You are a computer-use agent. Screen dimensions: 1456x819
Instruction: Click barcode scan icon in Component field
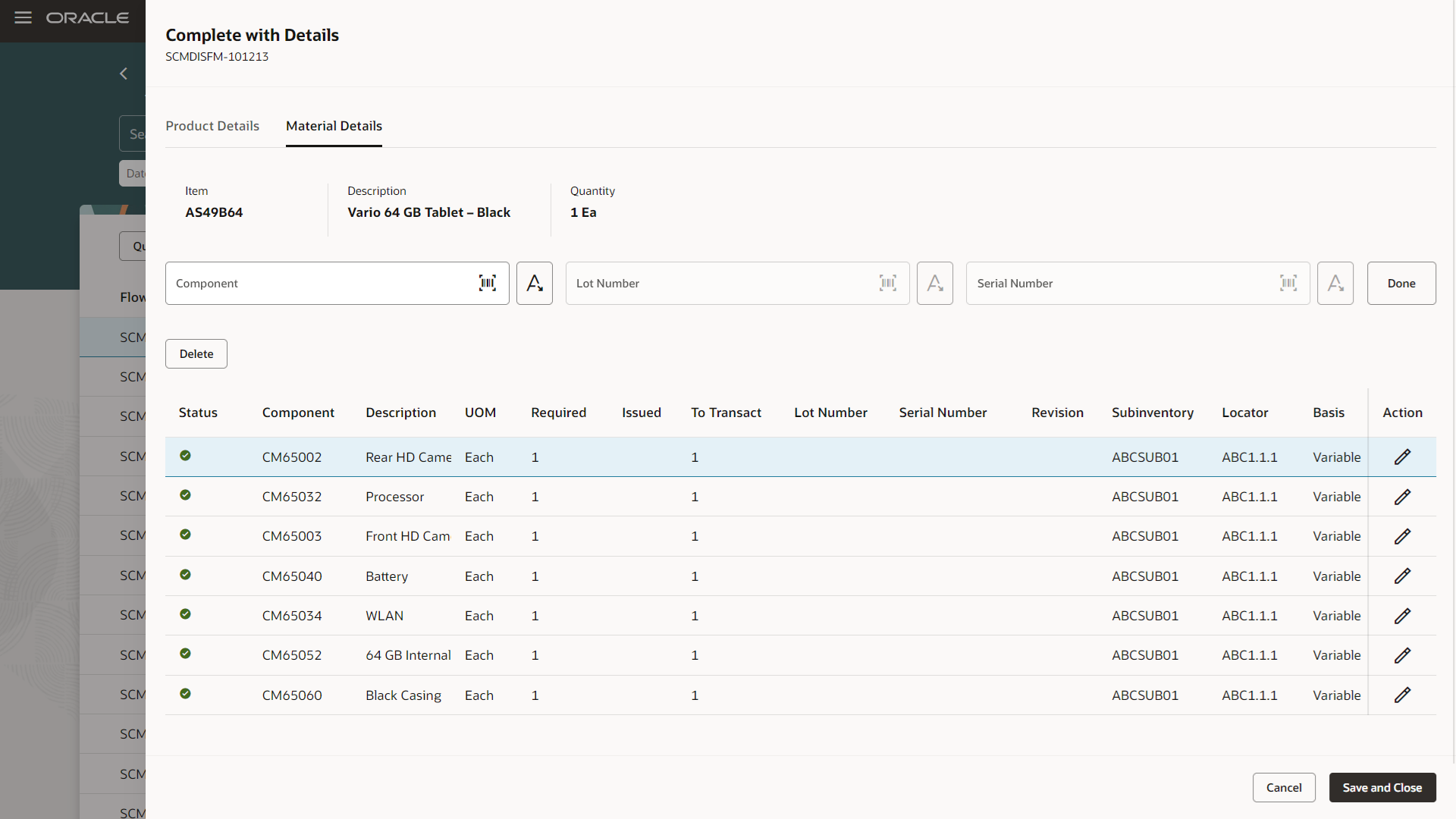(488, 283)
